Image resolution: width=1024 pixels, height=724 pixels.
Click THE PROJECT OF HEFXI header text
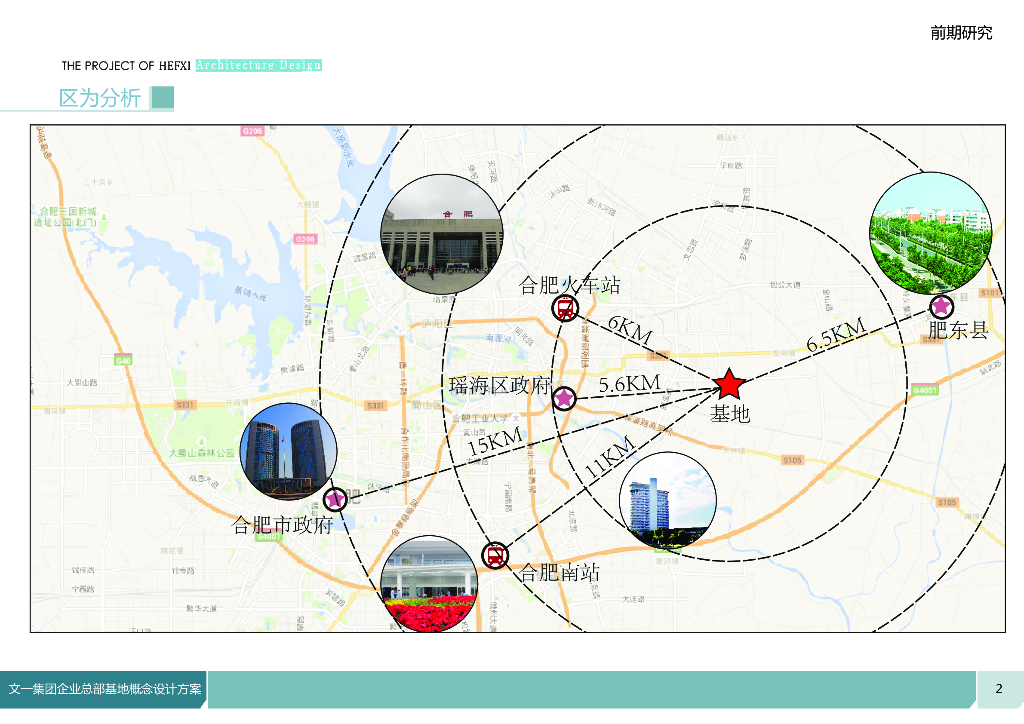tap(126, 65)
